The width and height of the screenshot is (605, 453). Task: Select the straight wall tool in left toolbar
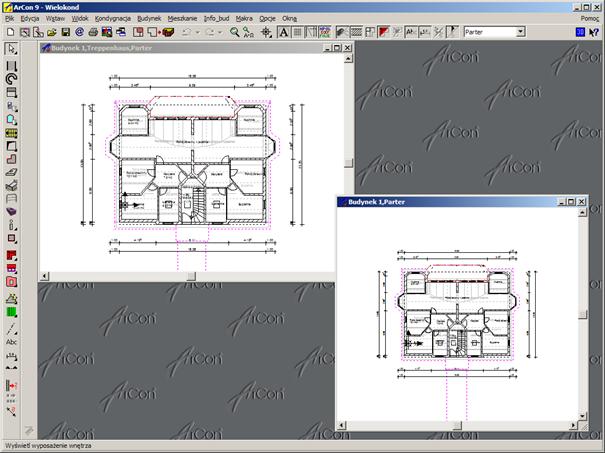point(12,66)
